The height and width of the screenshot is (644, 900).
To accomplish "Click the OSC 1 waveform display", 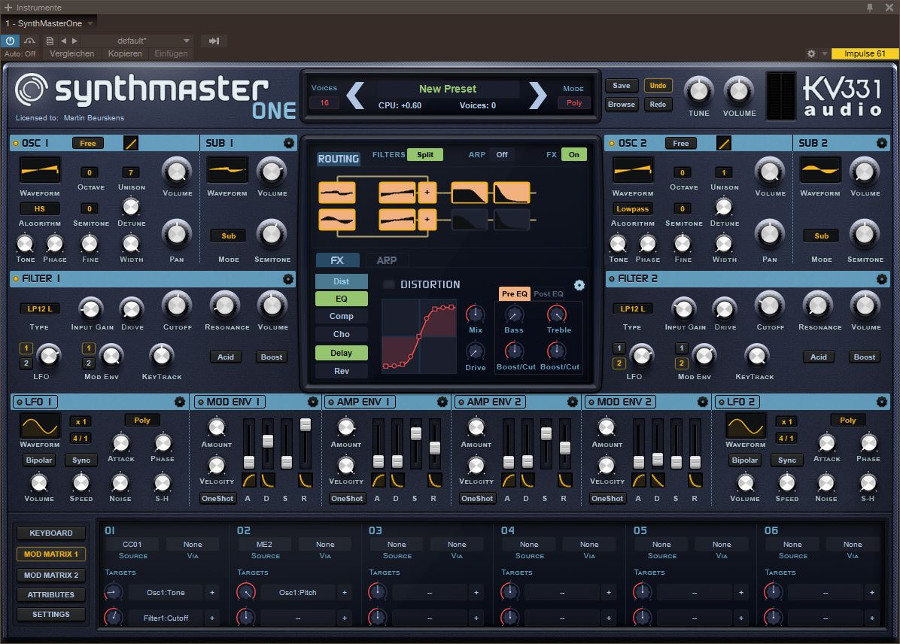I will [x=40, y=170].
